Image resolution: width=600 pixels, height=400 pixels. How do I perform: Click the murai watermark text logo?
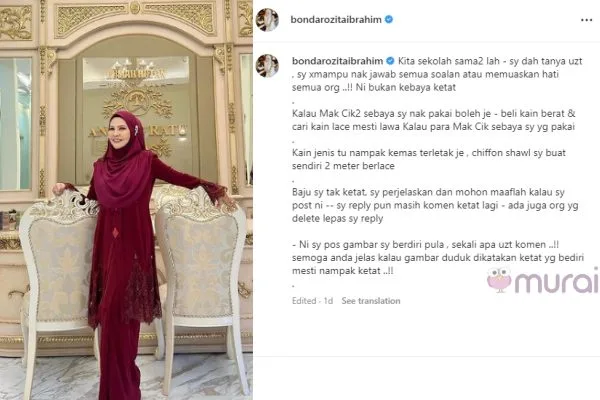(556, 281)
